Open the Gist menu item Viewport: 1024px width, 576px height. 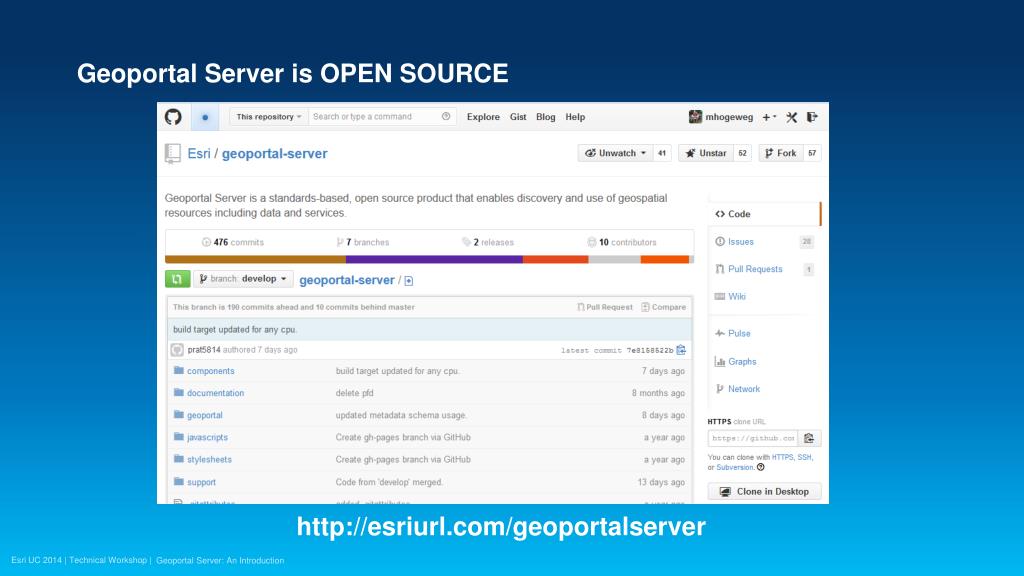pos(518,117)
